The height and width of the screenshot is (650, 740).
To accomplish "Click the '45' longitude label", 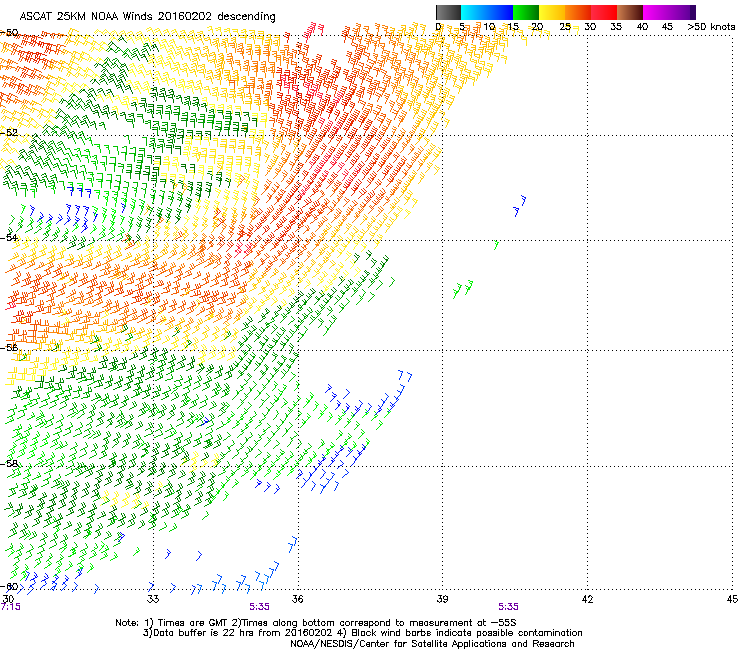I will pyautogui.click(x=732, y=599).
